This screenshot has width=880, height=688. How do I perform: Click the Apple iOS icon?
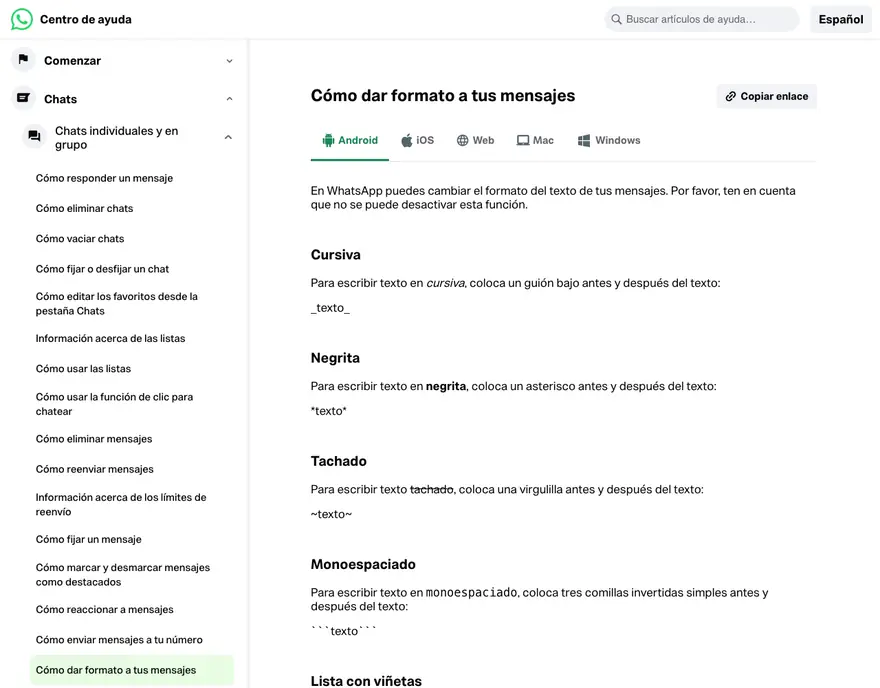tap(407, 140)
